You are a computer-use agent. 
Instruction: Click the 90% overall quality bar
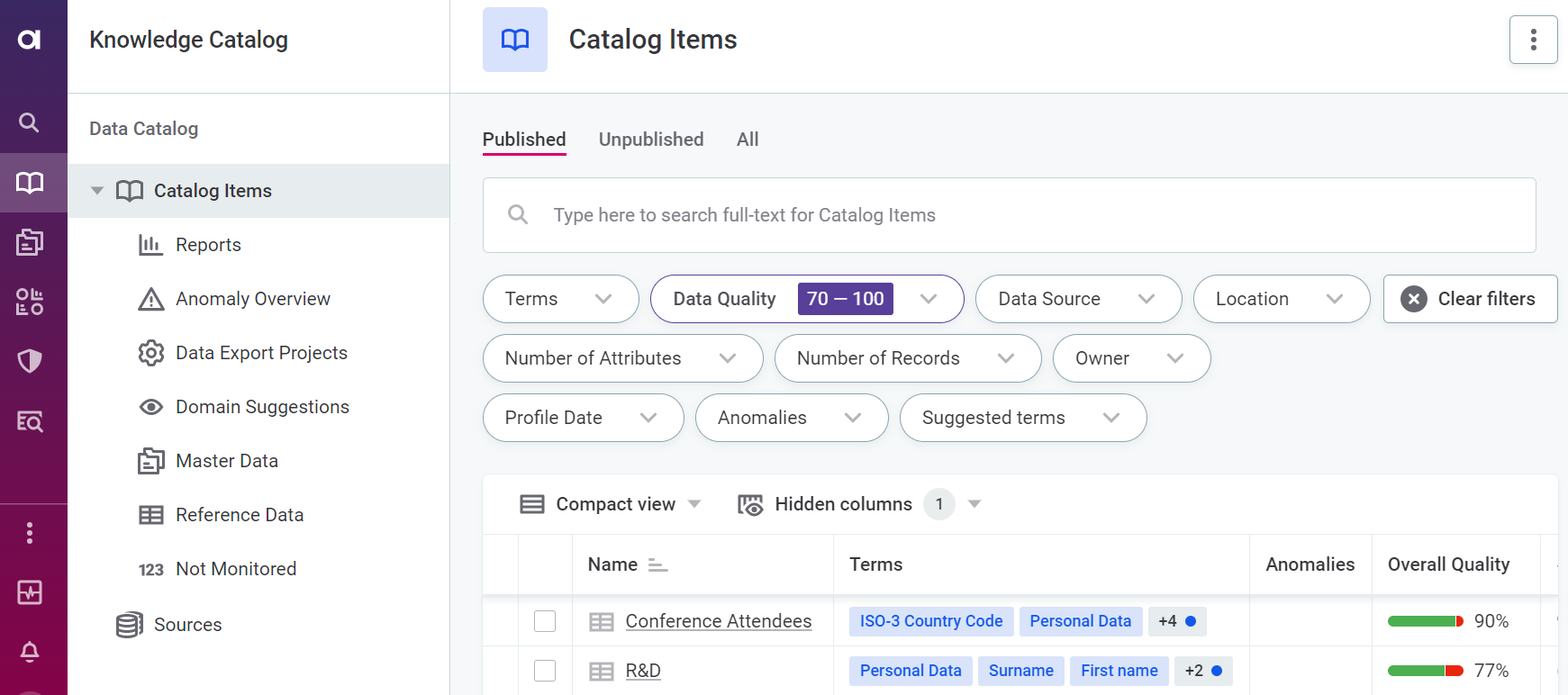[1425, 621]
